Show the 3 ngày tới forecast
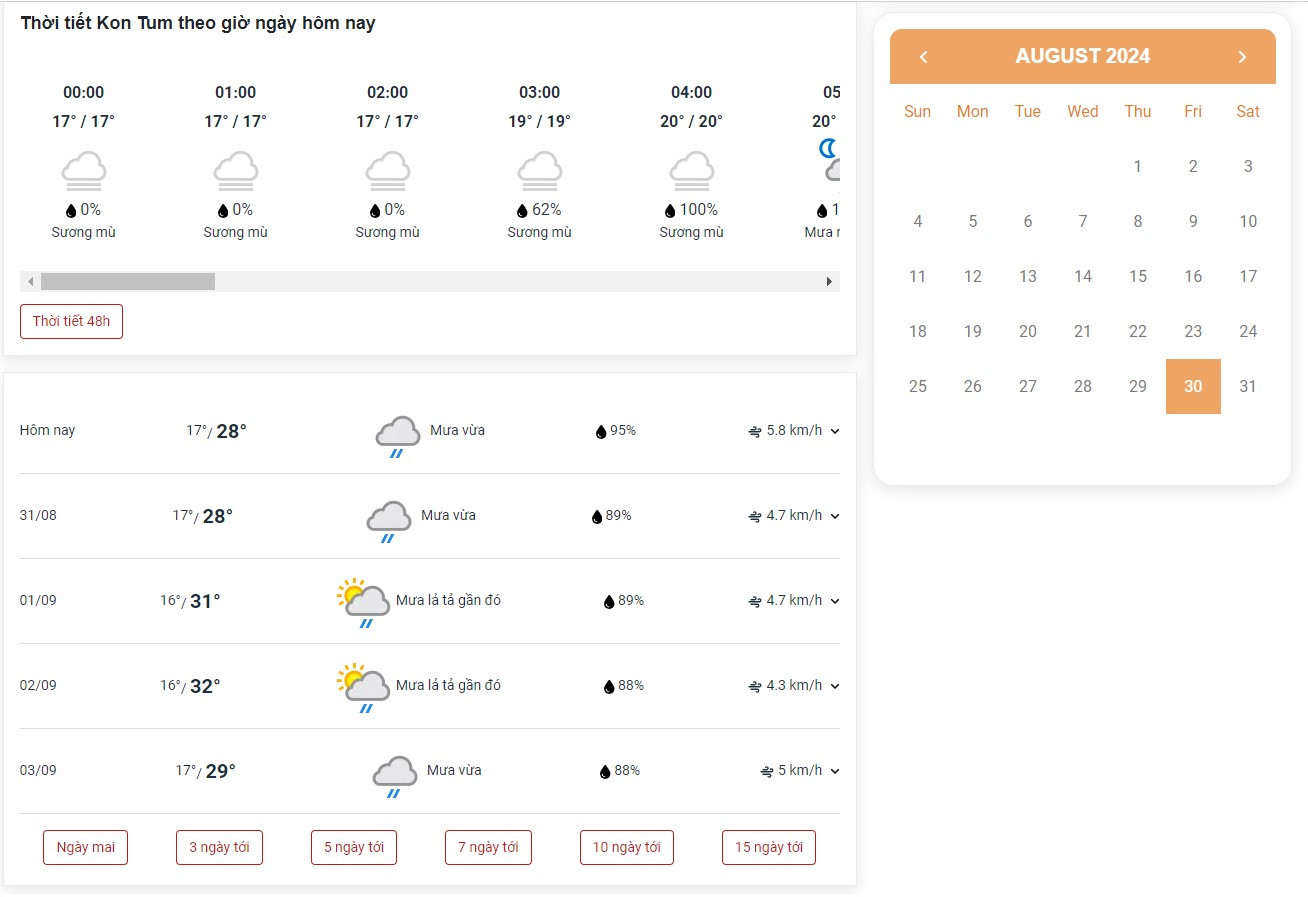The height and width of the screenshot is (897, 1308). click(x=219, y=847)
